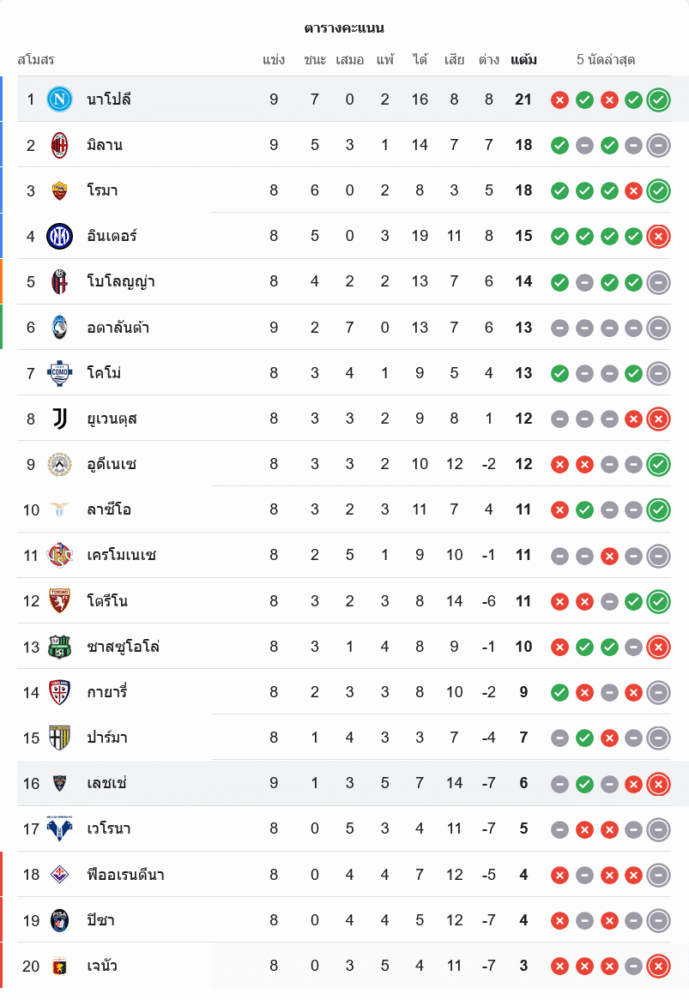Click the Napoli club crest icon
This screenshot has height=1000, width=689.
[60, 99]
